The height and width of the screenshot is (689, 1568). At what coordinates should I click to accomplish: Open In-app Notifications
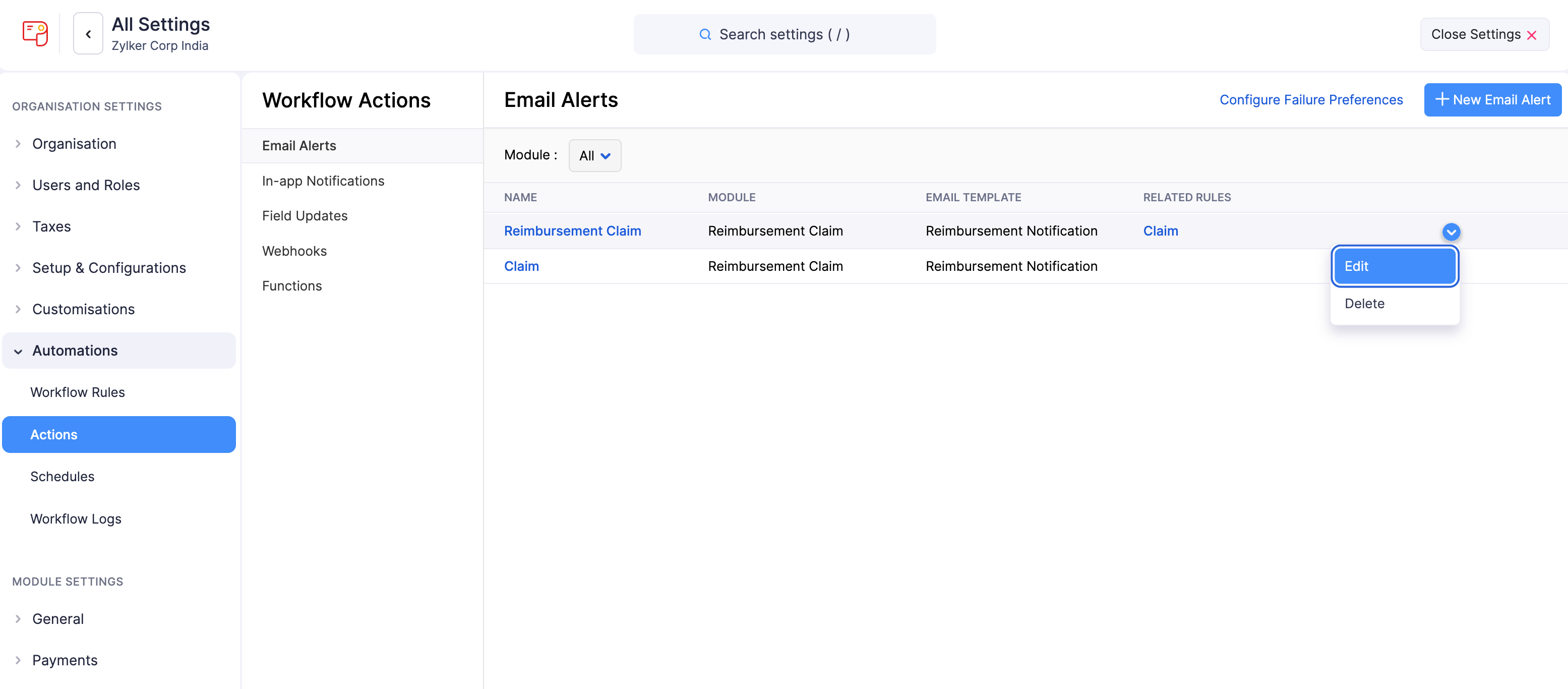pyautogui.click(x=362, y=181)
